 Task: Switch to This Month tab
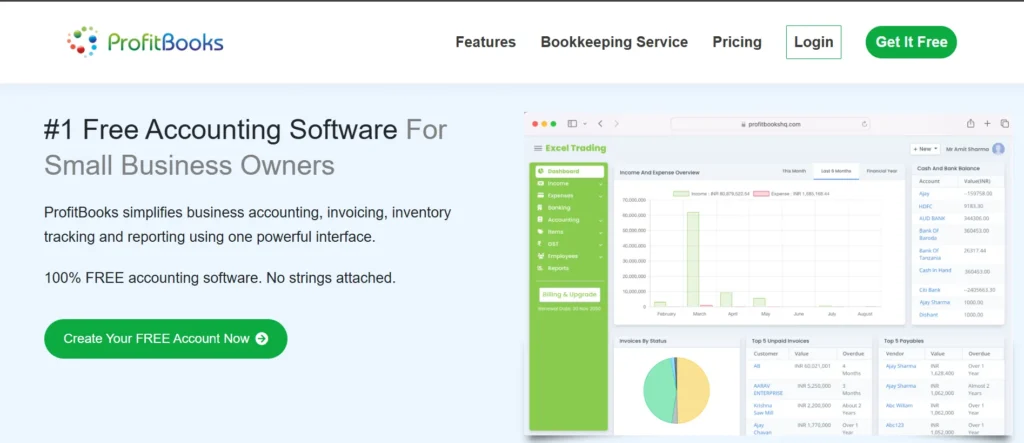pos(793,171)
